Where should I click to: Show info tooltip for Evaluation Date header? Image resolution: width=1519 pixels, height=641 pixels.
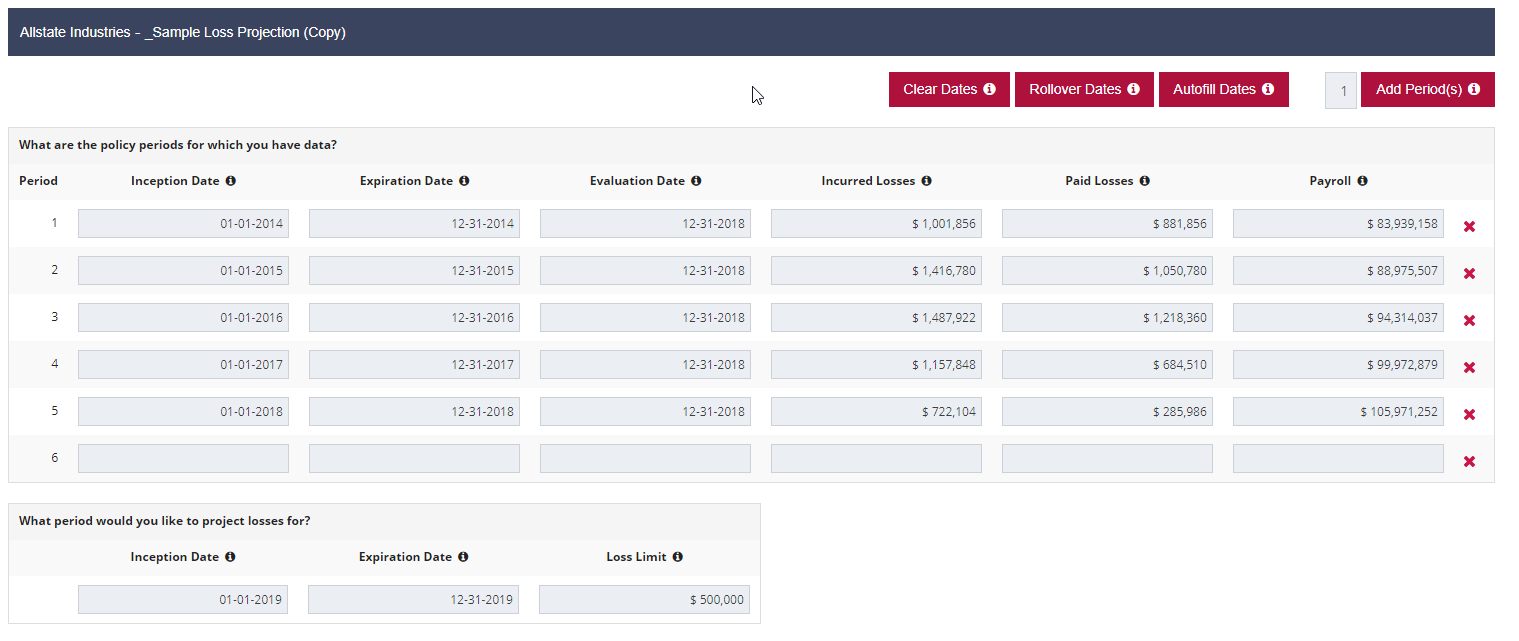click(x=696, y=181)
